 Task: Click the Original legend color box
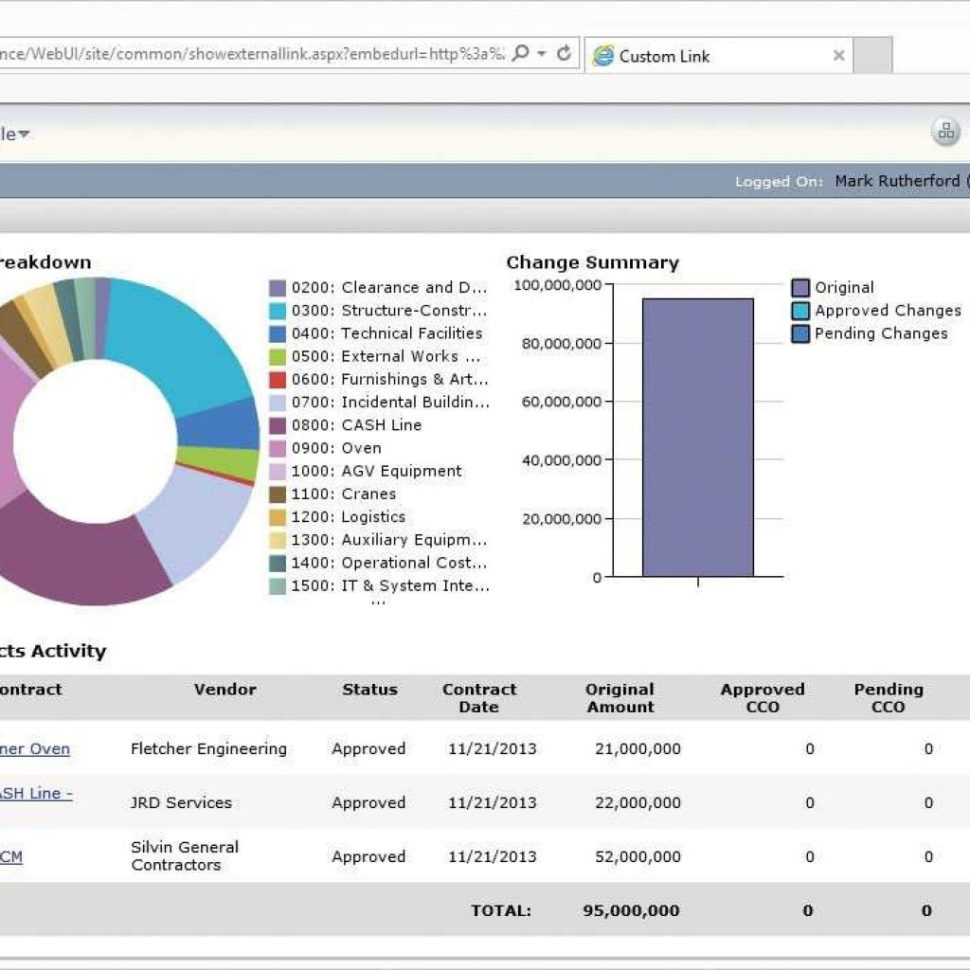(801, 288)
